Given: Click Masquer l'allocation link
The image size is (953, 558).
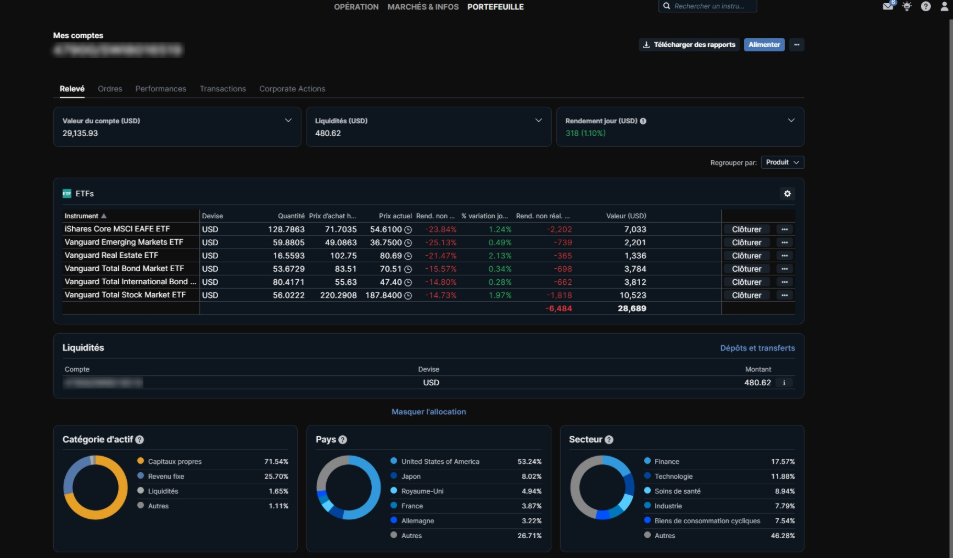Looking at the screenshot, I should tap(428, 412).
